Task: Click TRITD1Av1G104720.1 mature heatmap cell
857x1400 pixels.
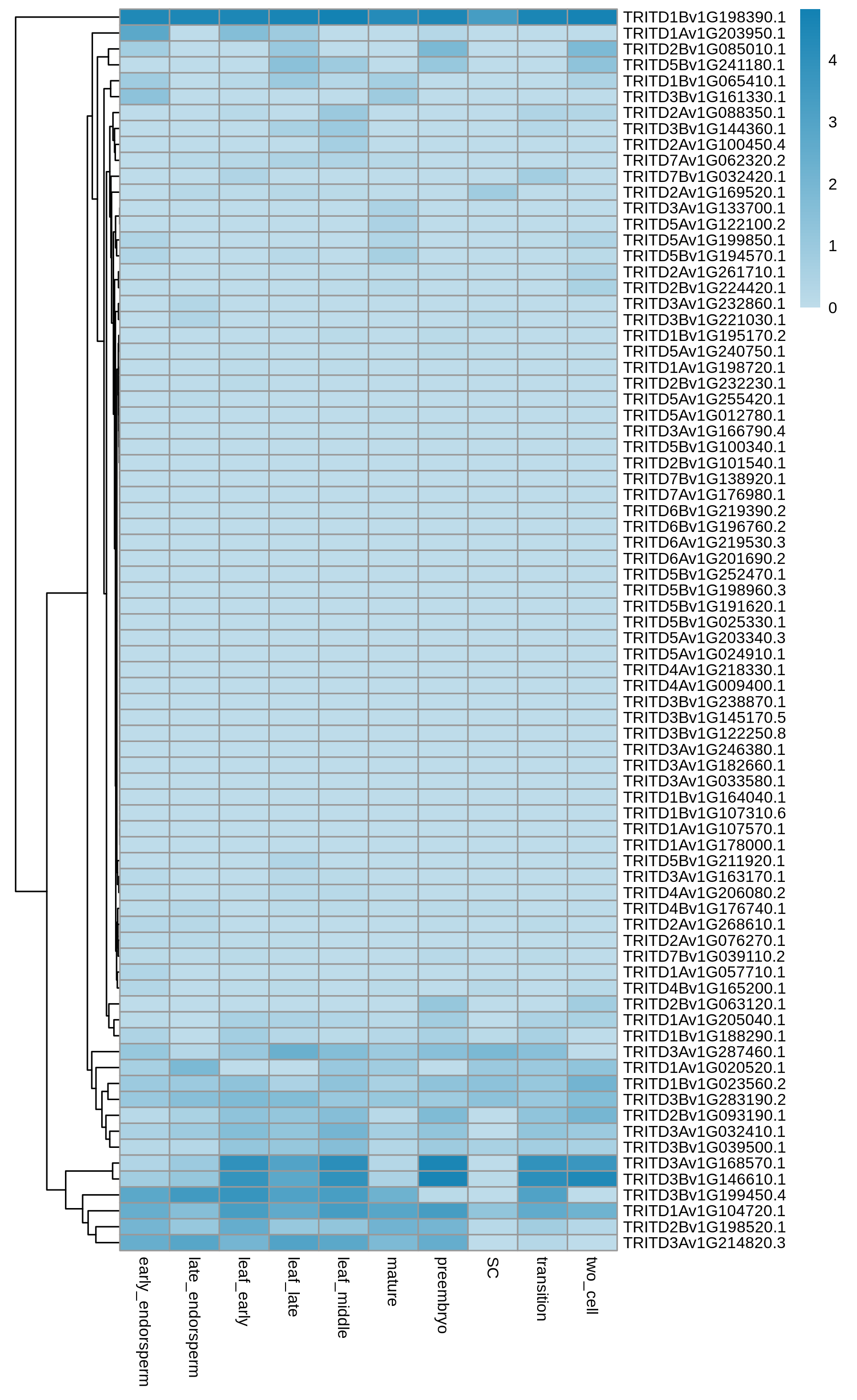Action: (x=393, y=1211)
